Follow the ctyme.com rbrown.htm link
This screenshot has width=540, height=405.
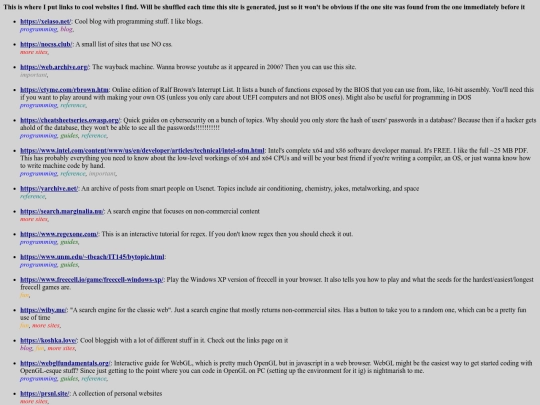pos(64,90)
